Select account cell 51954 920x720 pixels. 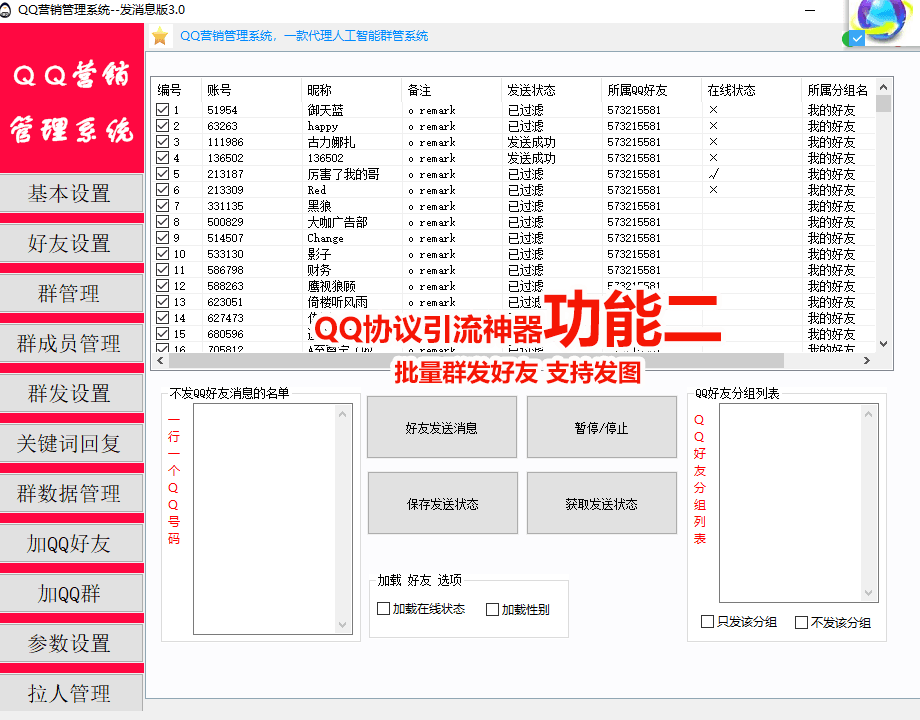tap(222, 110)
